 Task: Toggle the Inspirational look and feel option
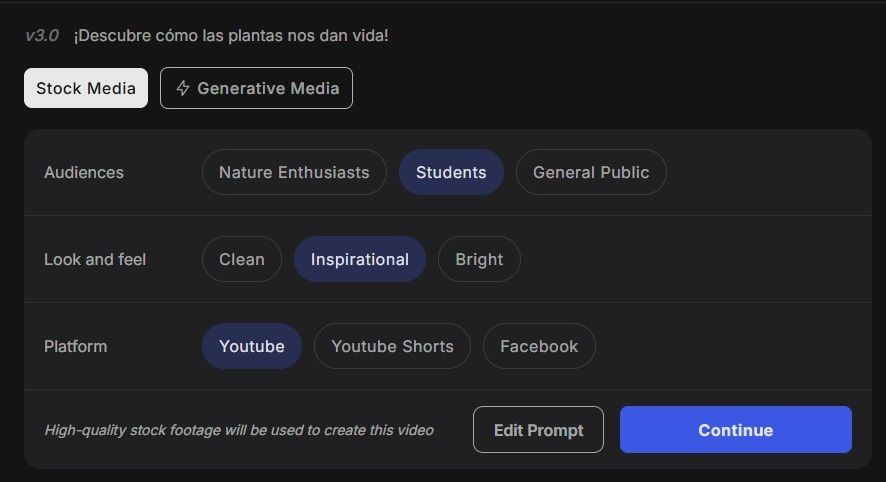coord(359,259)
